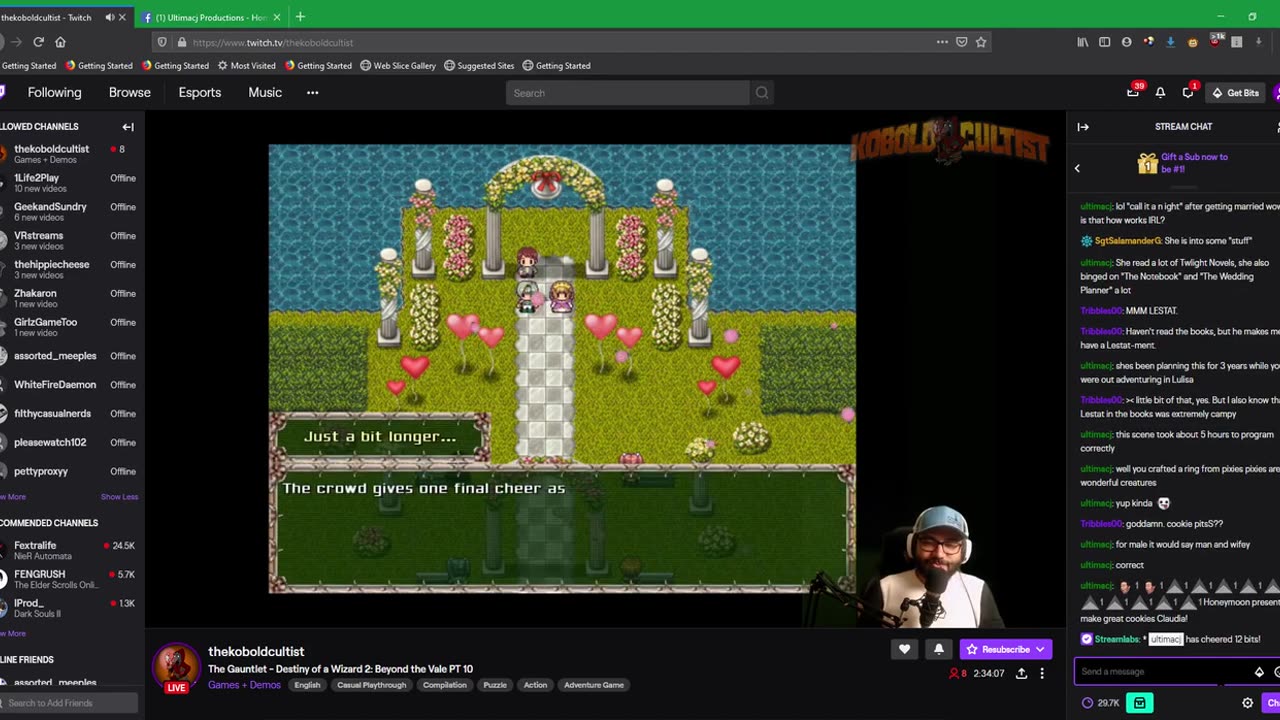
Task: Open 1Life2Play channel in sidebar
Action: (68, 183)
